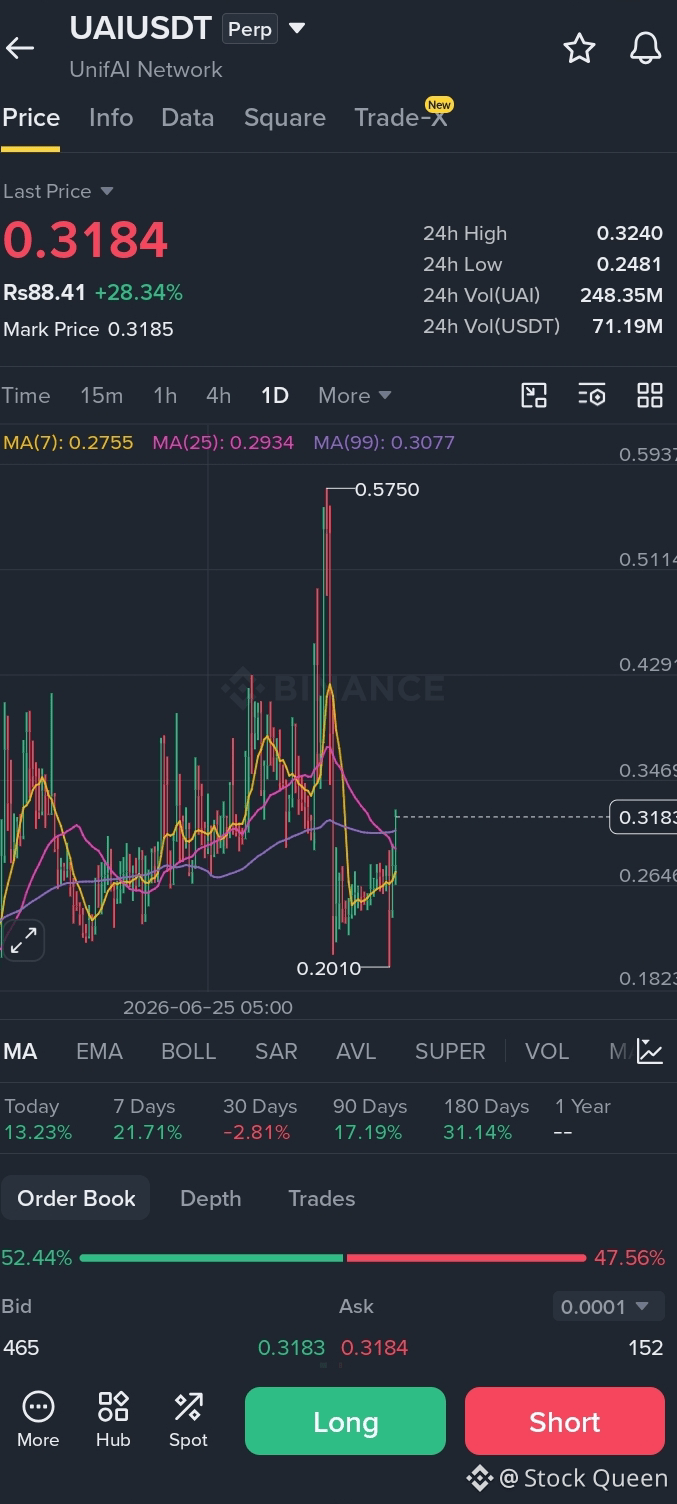Switch to the Trades tab
Image resolution: width=677 pixels, height=1504 pixels.
point(322,1198)
